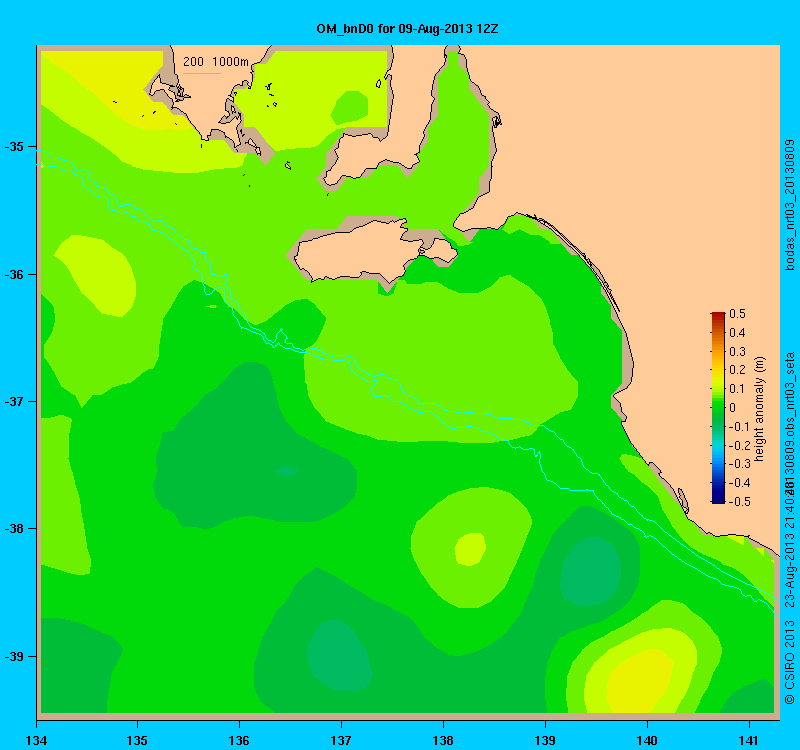Click the '200 1000m' contour legend label
Viewport: 800px width, 750px height.
coord(216,62)
